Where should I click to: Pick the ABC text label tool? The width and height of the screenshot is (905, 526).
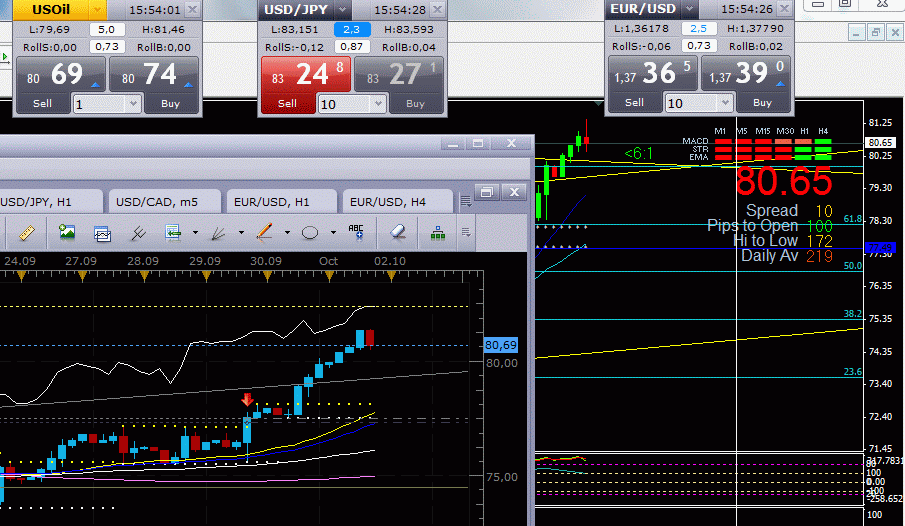pyautogui.click(x=356, y=232)
